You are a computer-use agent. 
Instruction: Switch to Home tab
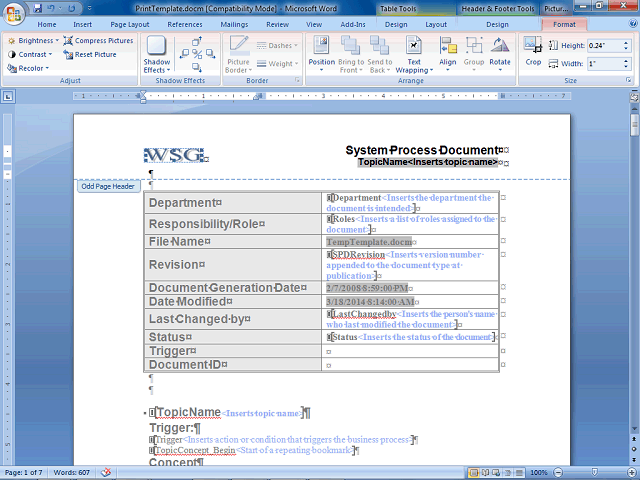coord(47,24)
